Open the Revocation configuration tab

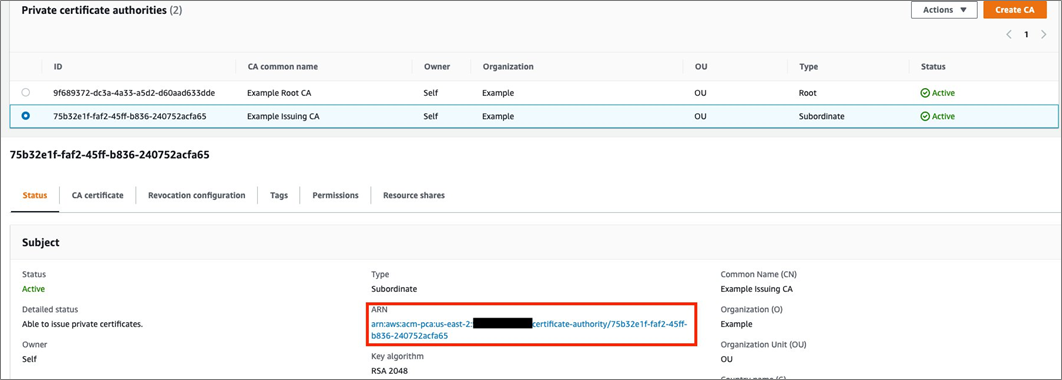[x=196, y=195]
